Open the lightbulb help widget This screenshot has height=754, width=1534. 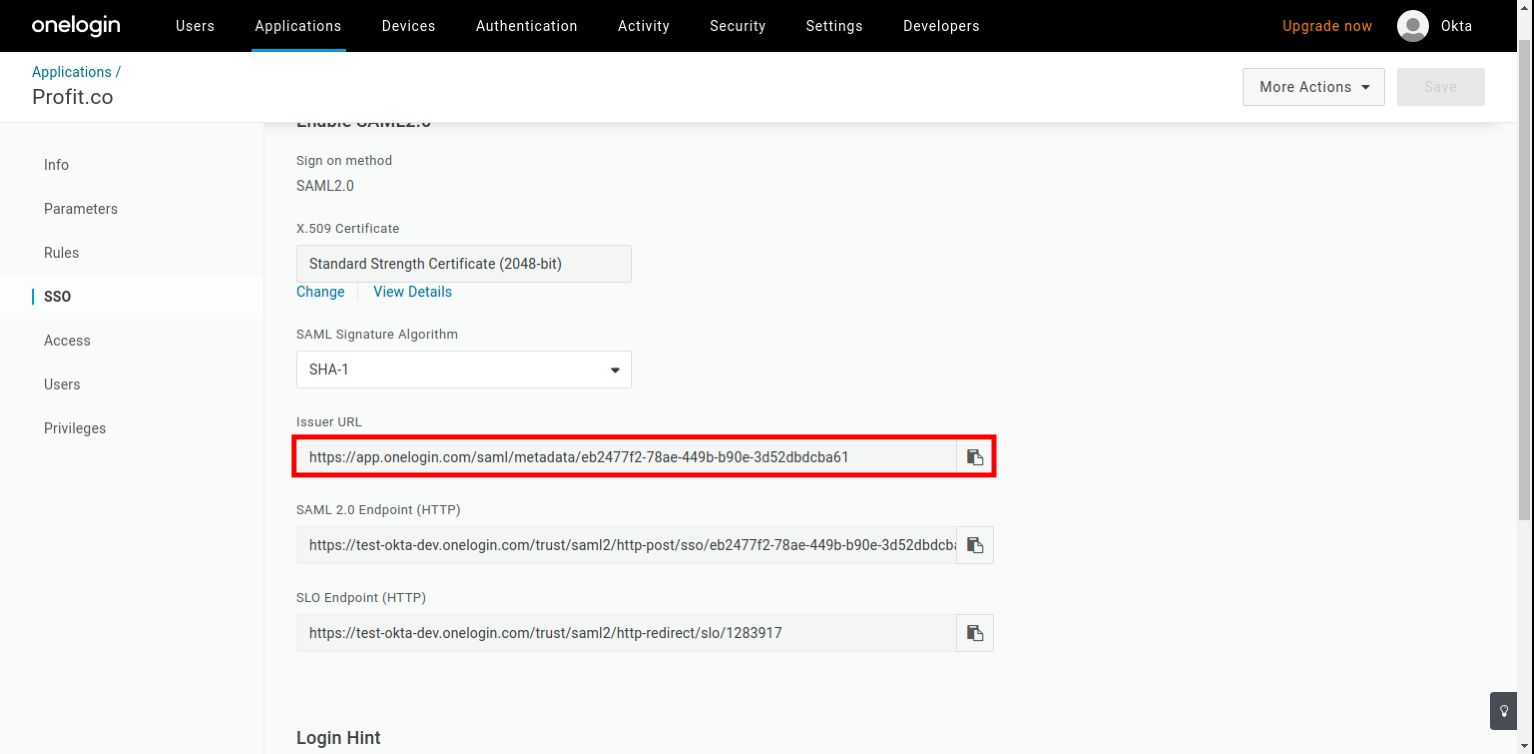tap(1503, 711)
